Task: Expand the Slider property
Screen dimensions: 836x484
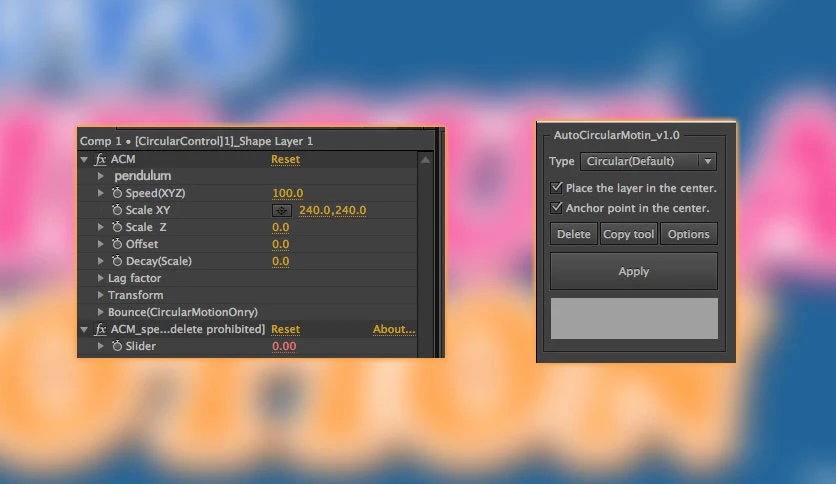Action: click(x=100, y=346)
